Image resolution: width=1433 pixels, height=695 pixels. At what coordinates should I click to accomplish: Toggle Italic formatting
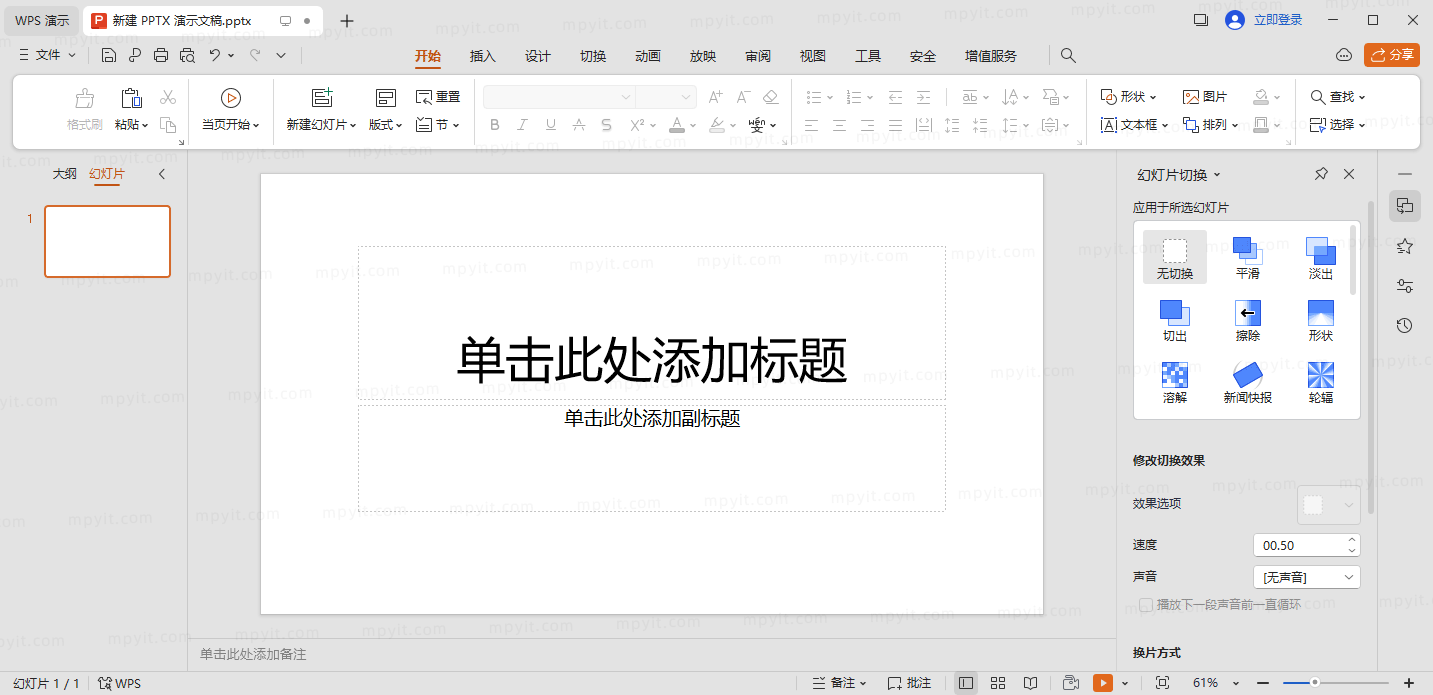[x=522, y=125]
